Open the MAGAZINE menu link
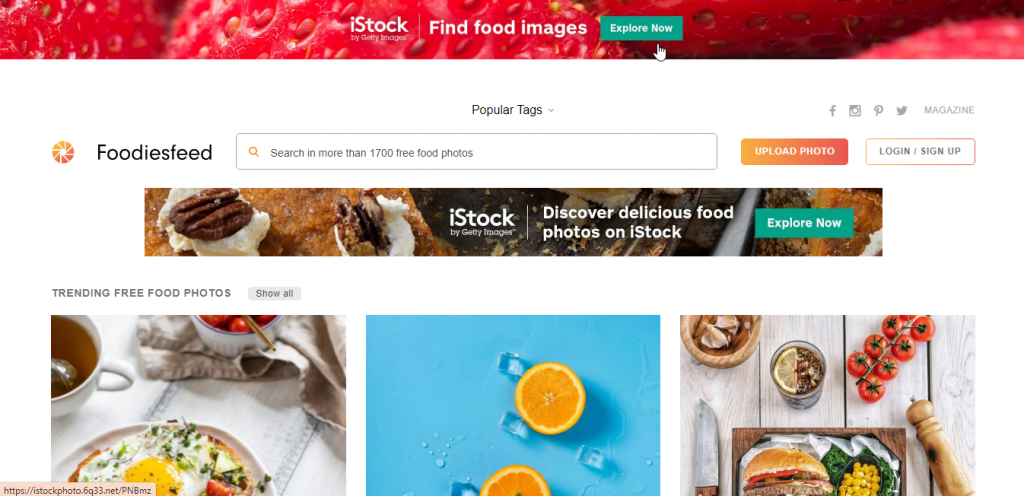The height and width of the screenshot is (496, 1024). [x=949, y=110]
